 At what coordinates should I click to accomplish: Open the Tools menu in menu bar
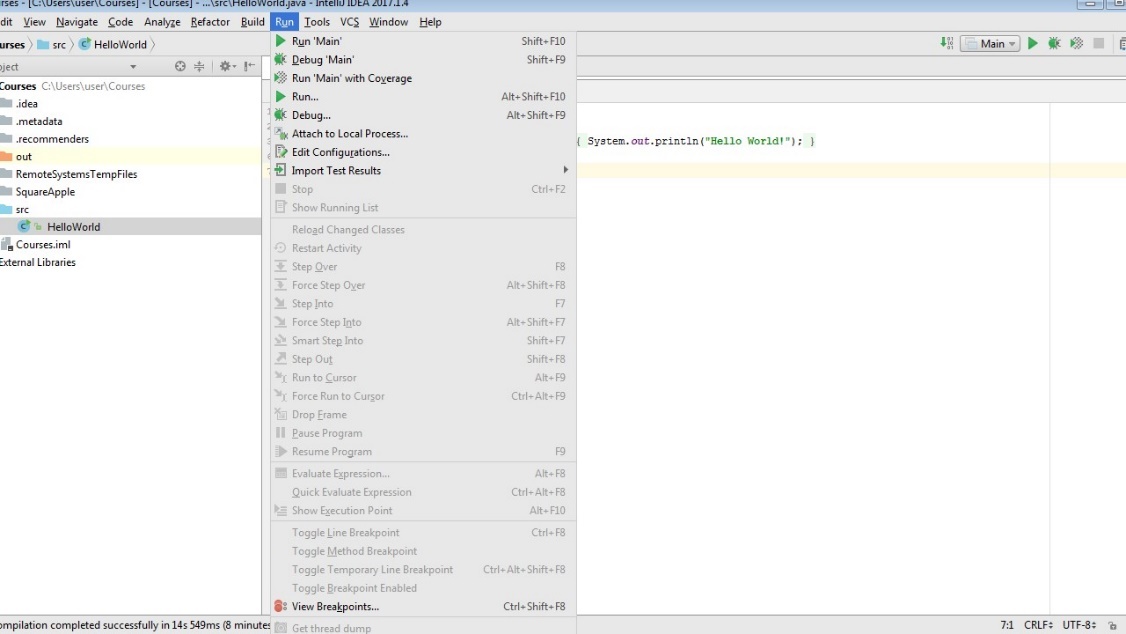317,22
